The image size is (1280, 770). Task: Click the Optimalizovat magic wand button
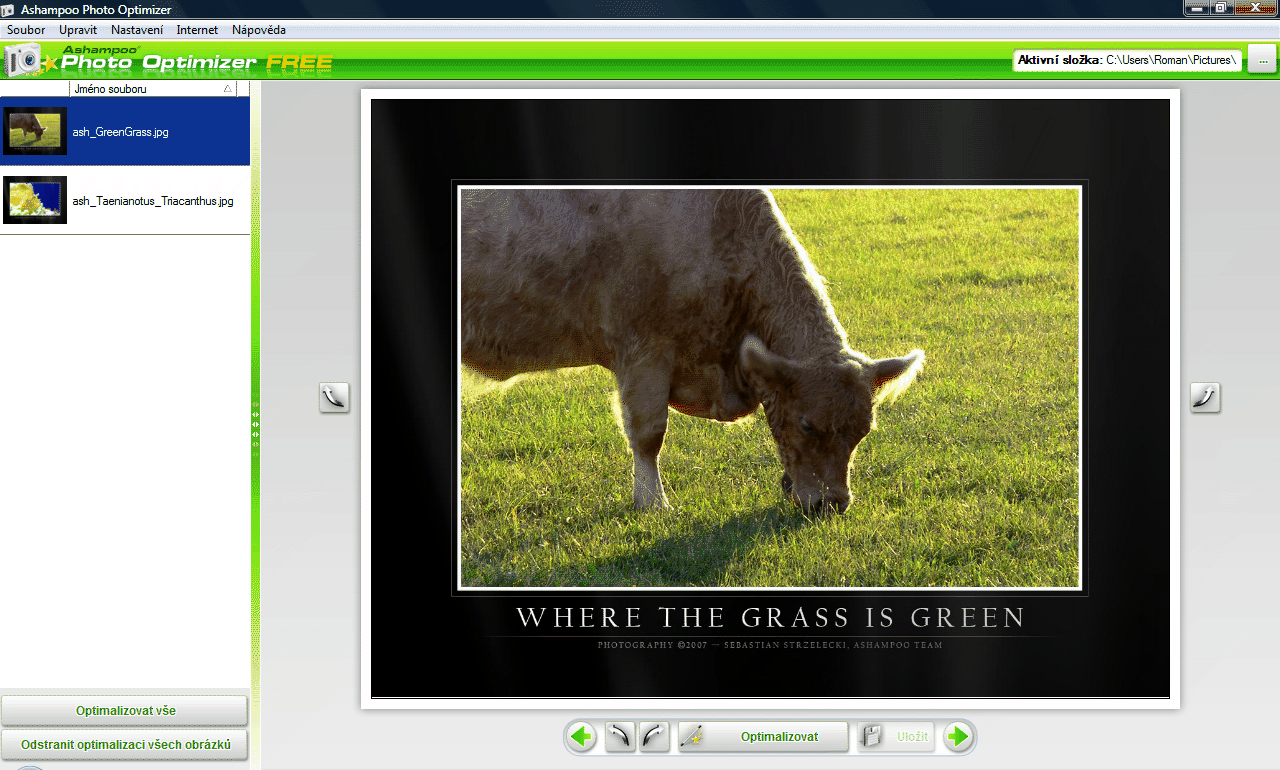point(763,737)
